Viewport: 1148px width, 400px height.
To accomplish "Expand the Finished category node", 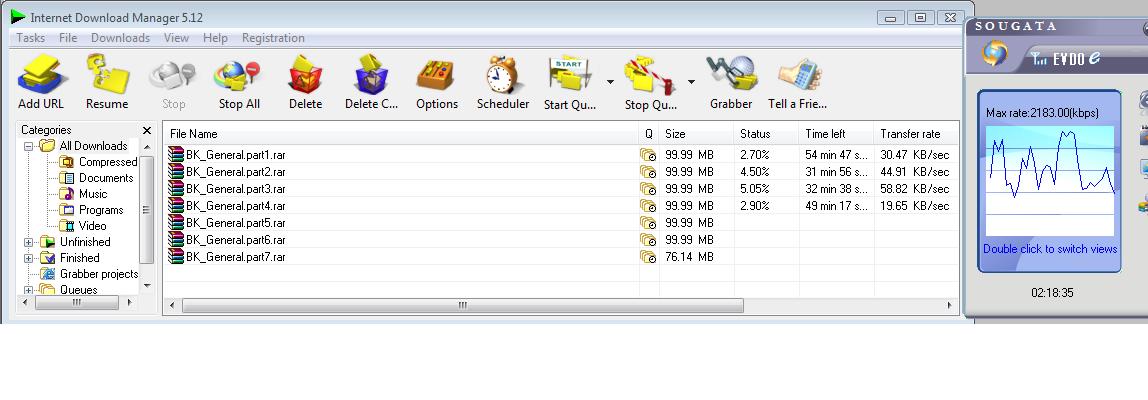I will pos(29,258).
